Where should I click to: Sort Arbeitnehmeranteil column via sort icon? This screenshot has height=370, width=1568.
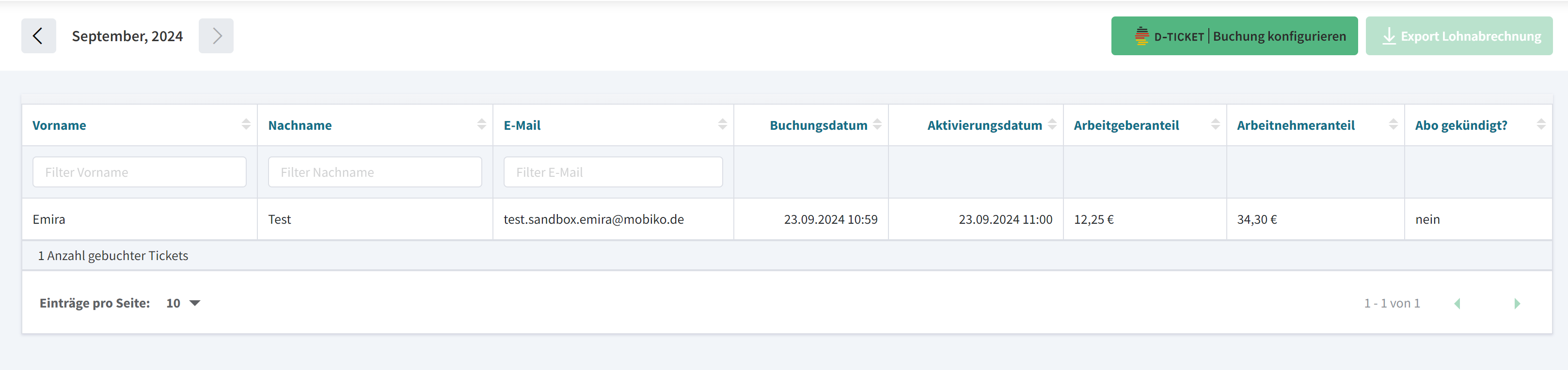click(1393, 125)
